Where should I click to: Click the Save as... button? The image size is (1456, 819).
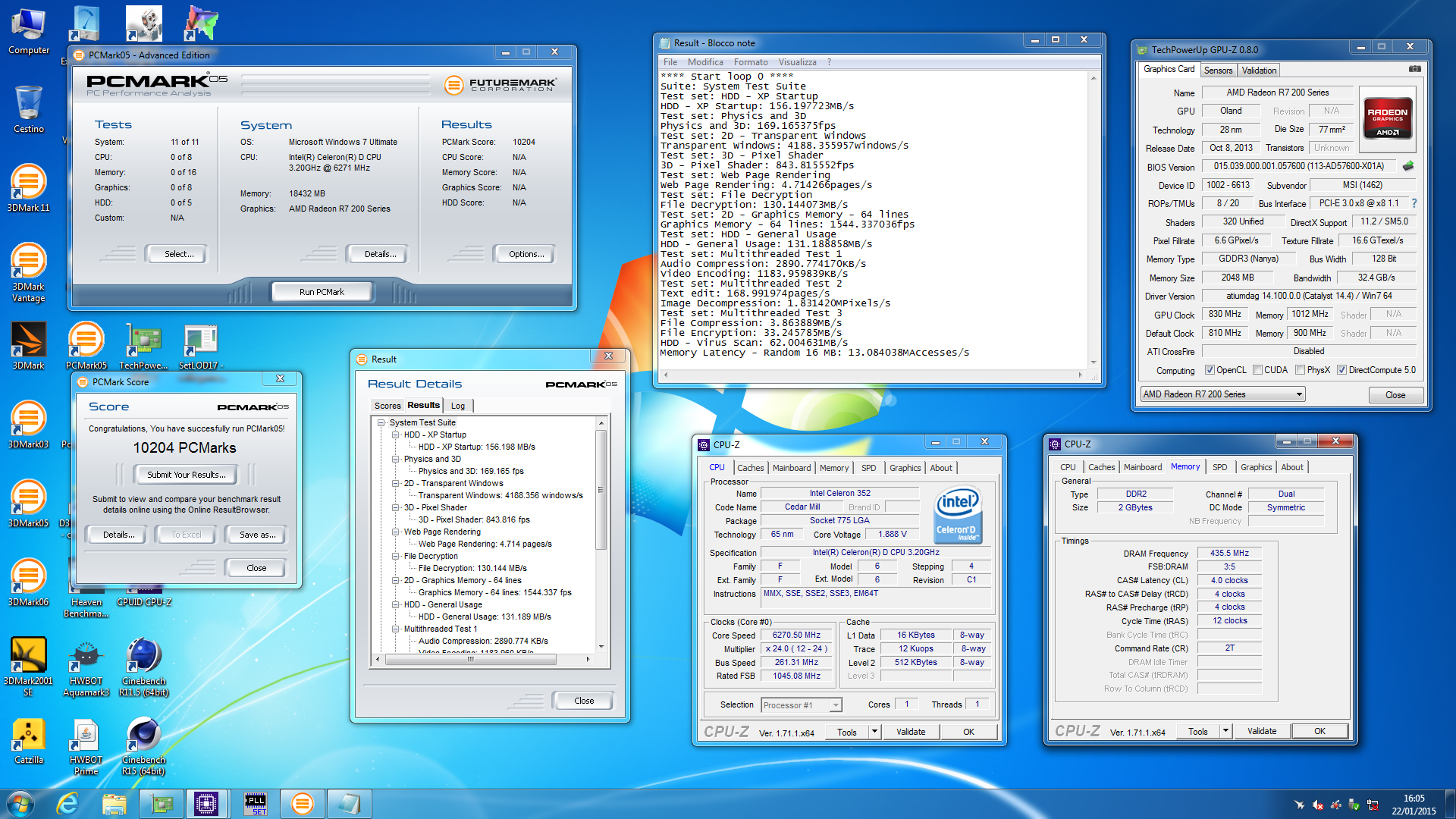[x=257, y=535]
